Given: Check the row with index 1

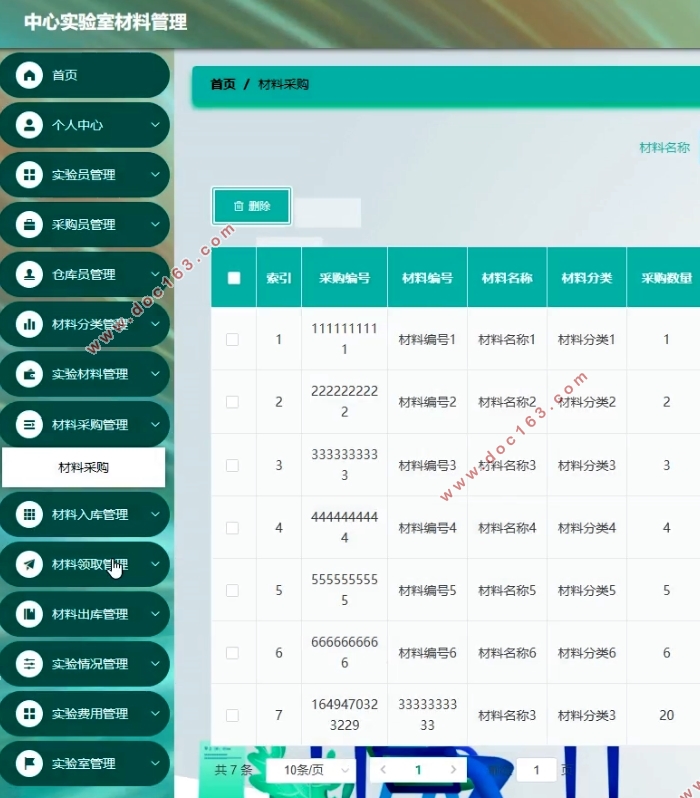Looking at the screenshot, I should 232,339.
